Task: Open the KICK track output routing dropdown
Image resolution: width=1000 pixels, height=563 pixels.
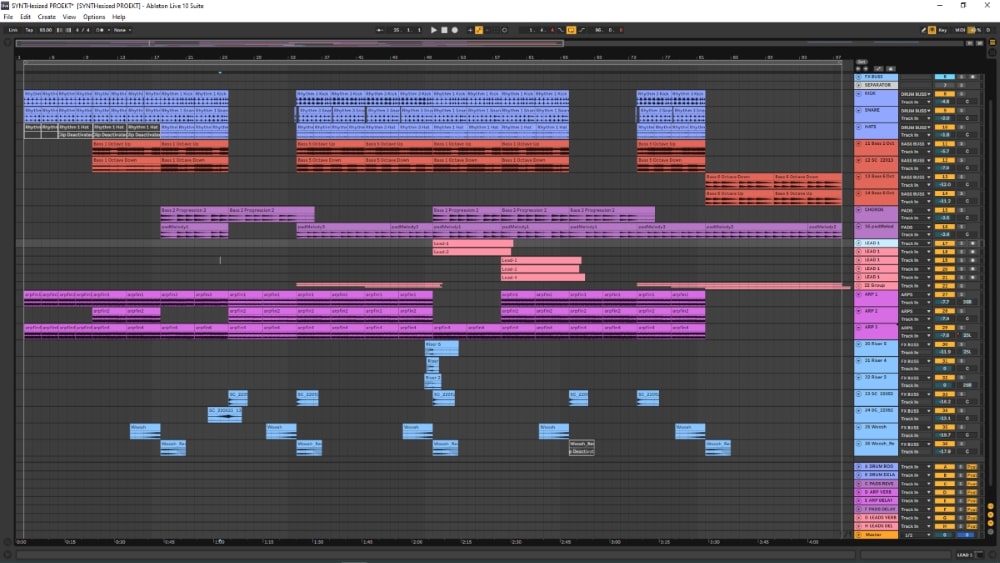Action: (914, 93)
